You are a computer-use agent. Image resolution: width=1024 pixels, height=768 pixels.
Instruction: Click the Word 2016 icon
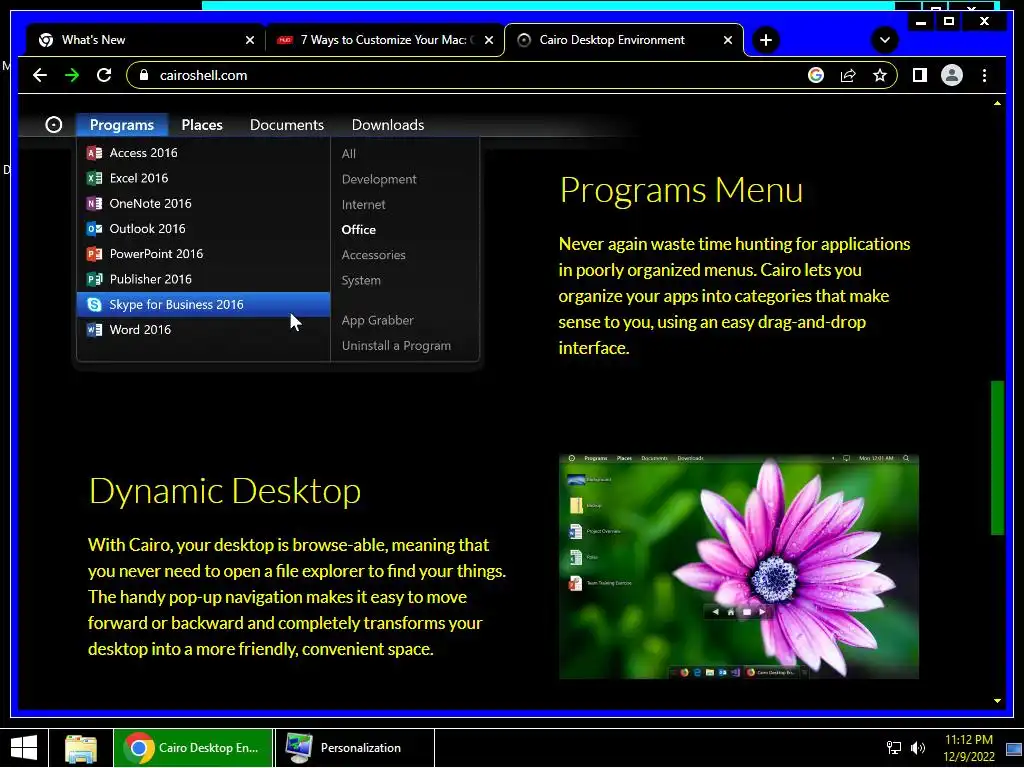click(x=94, y=329)
